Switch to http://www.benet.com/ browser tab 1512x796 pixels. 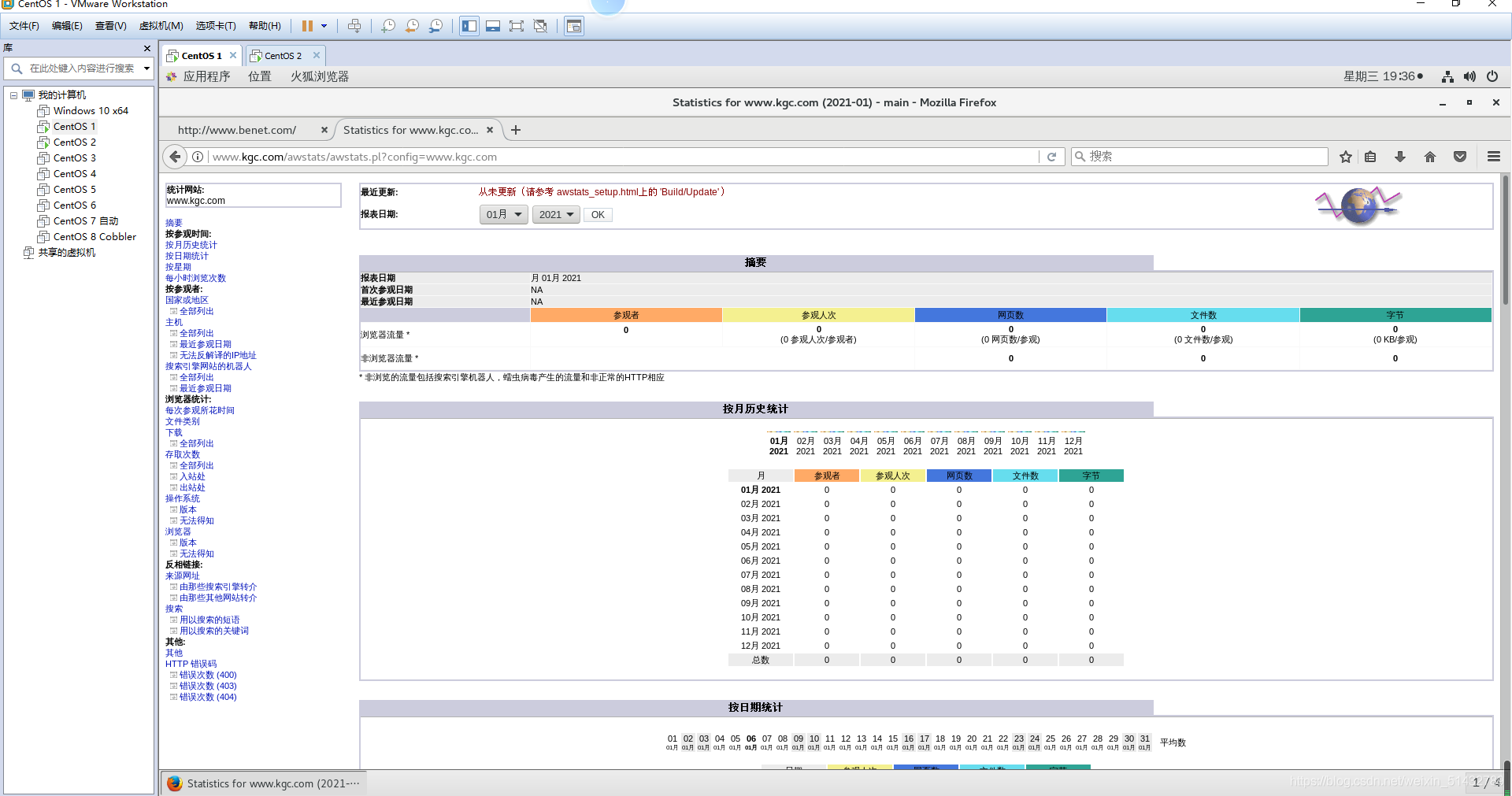pyautogui.click(x=237, y=130)
